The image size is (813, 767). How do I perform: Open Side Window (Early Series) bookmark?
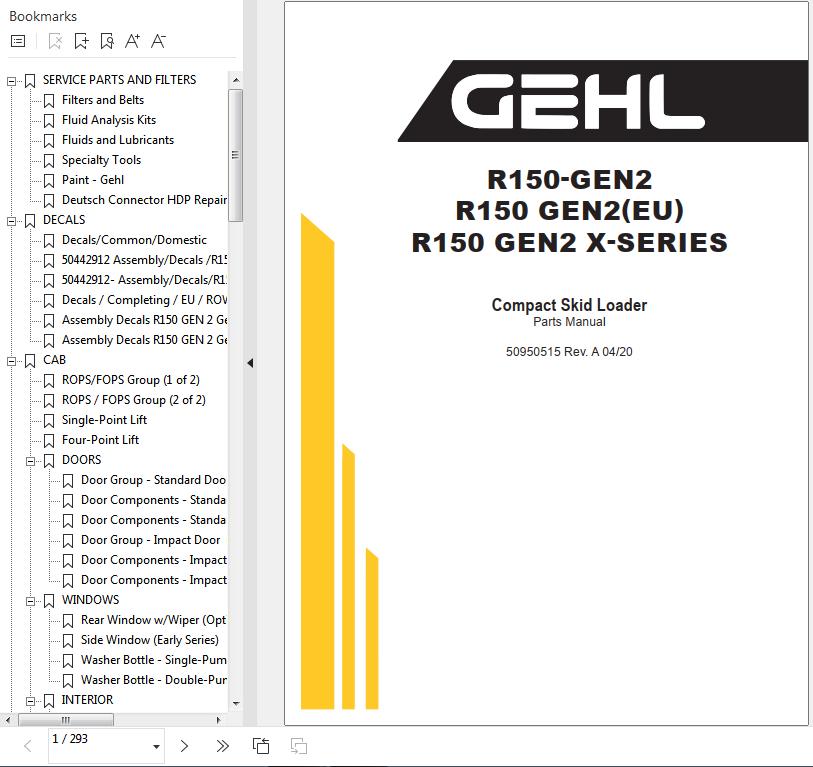tap(150, 640)
